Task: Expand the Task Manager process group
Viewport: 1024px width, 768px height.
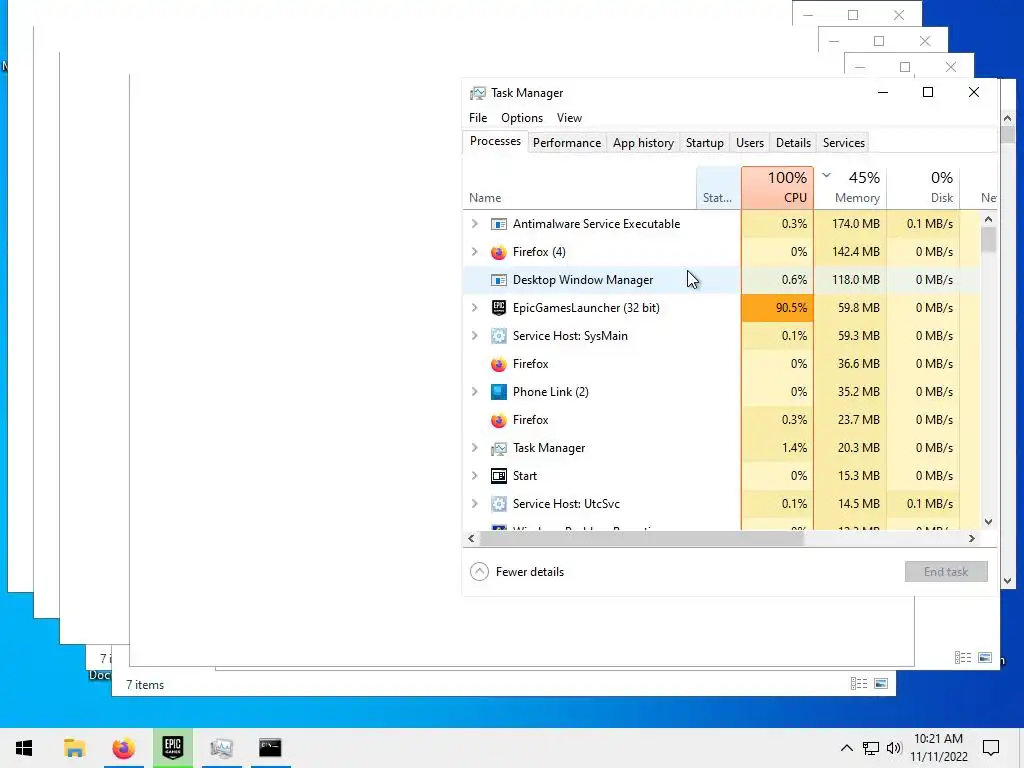Action: click(x=475, y=448)
